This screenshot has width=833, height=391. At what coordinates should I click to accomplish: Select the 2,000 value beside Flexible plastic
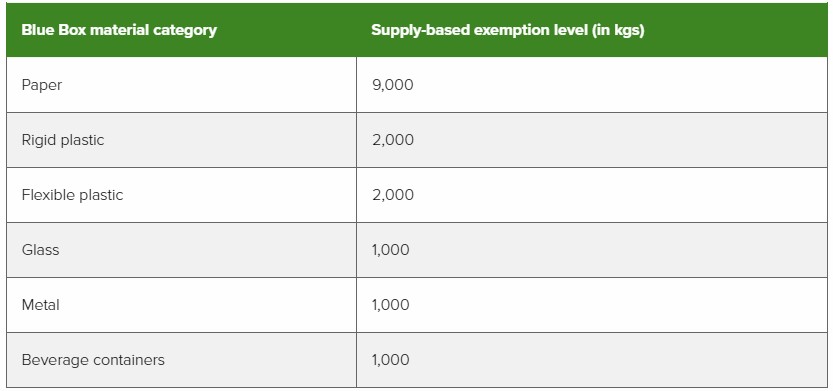pos(393,195)
